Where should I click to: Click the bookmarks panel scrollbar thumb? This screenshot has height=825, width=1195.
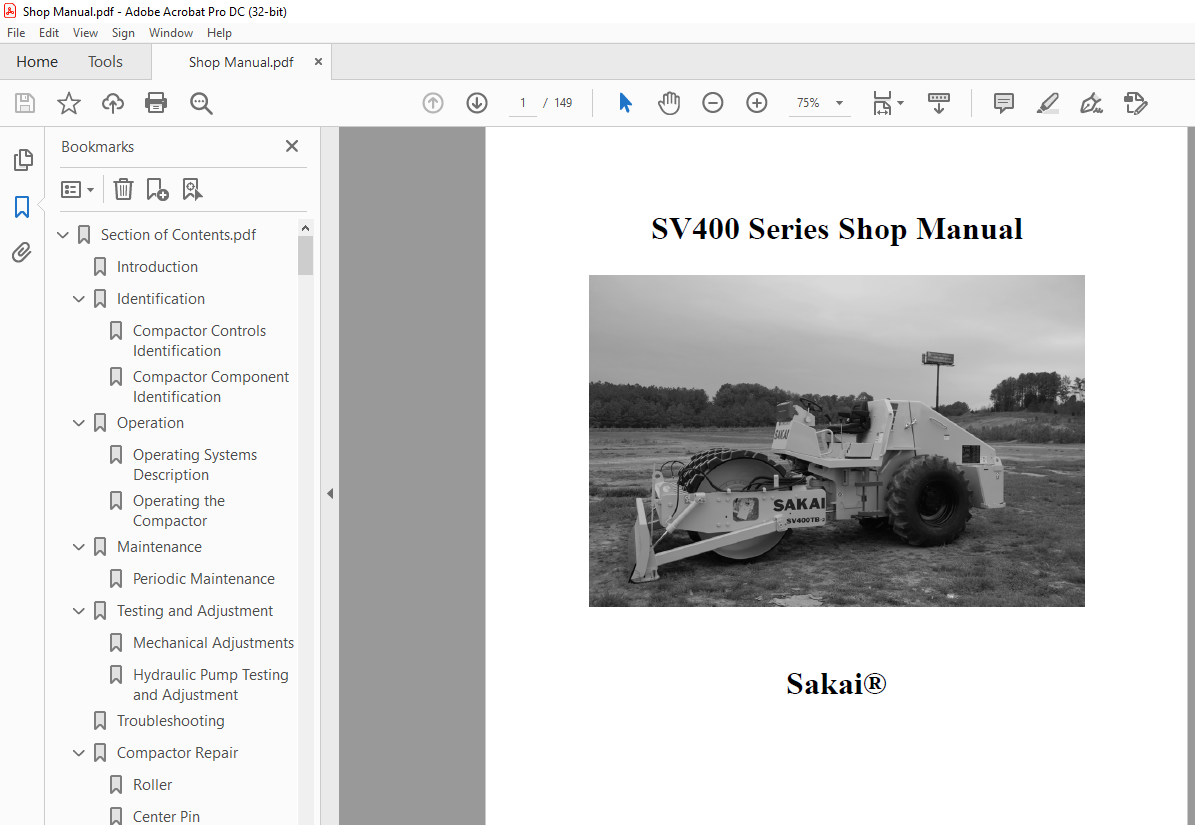tap(306, 255)
